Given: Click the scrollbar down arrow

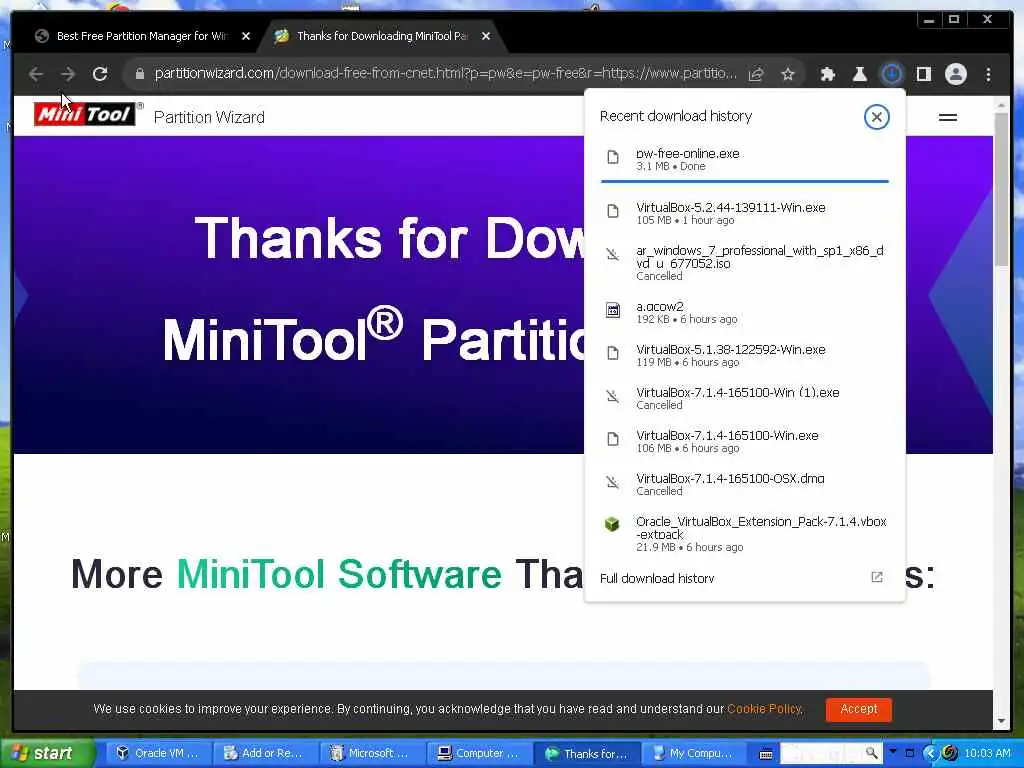Looking at the screenshot, I should (1001, 722).
